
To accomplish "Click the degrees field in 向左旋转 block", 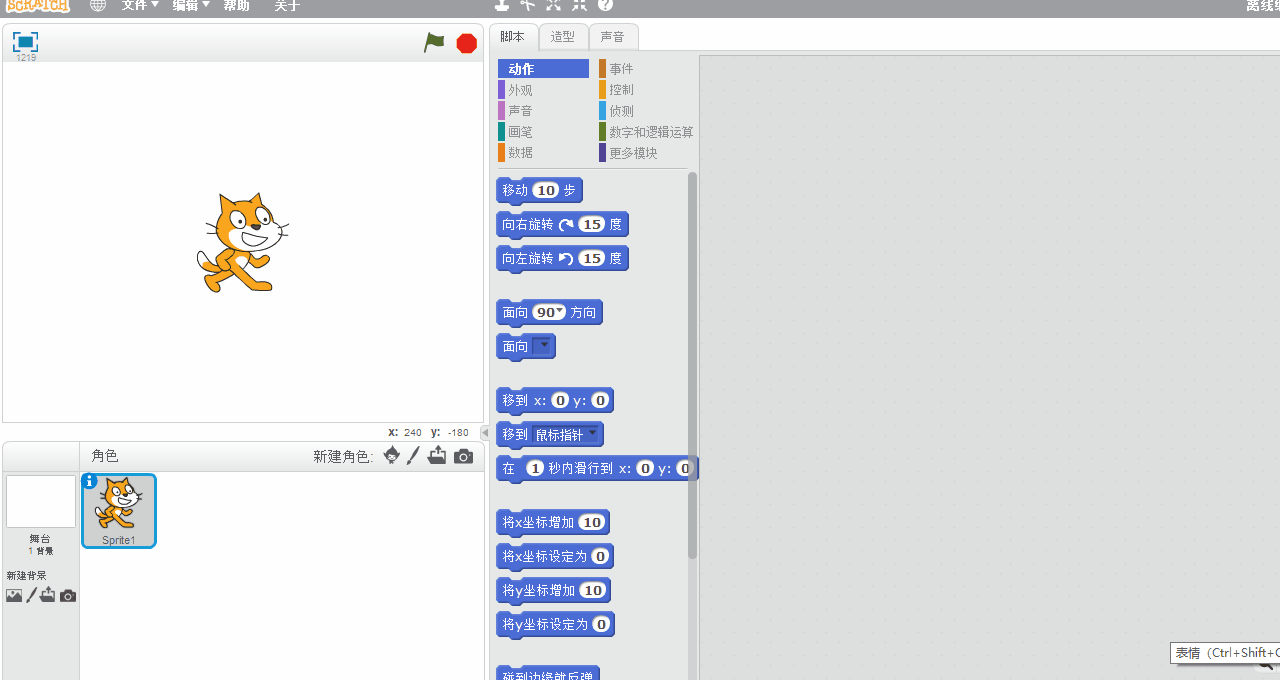I will click(593, 258).
